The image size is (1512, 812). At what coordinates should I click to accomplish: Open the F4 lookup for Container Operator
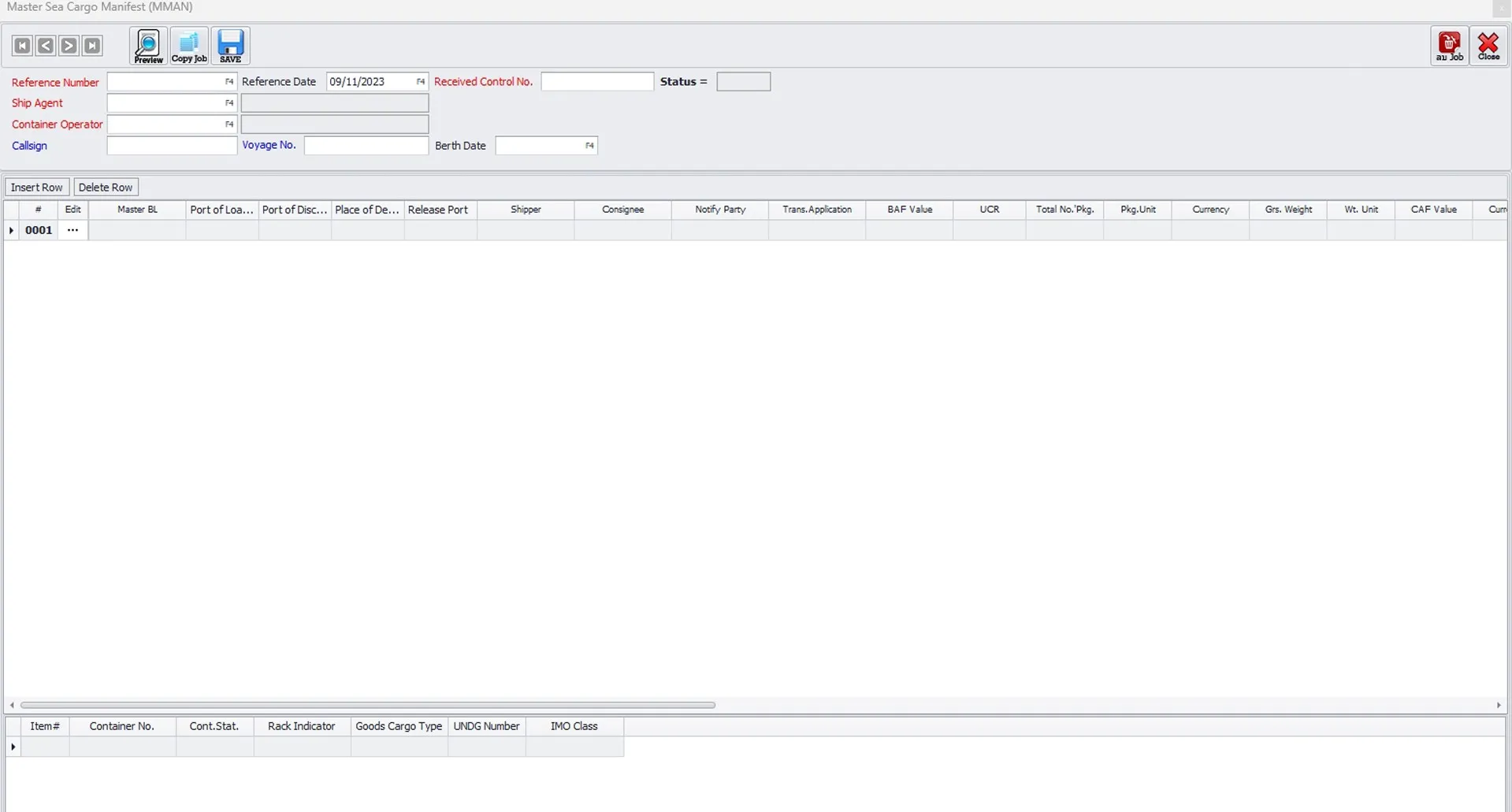pos(228,124)
